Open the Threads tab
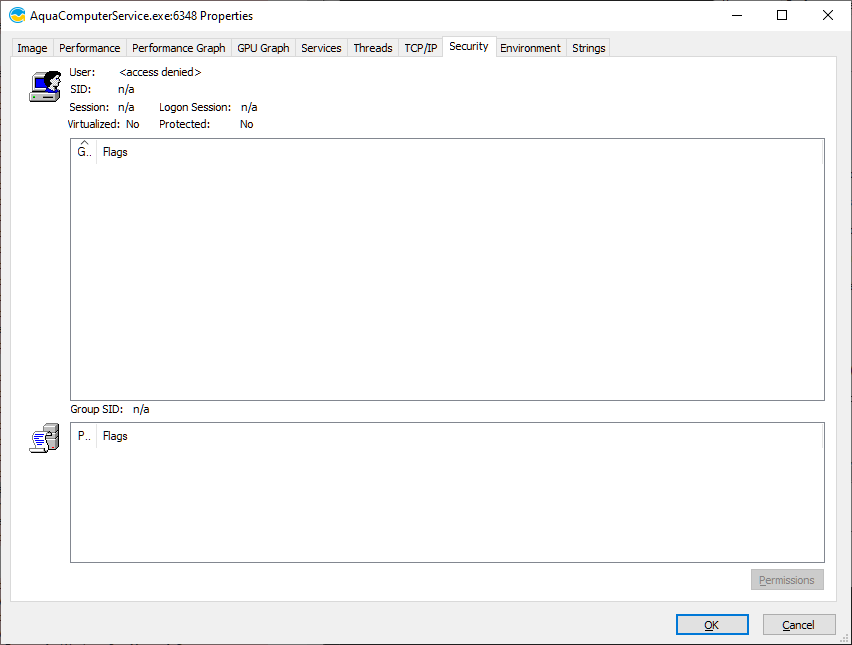The width and height of the screenshot is (852, 645). tap(373, 48)
